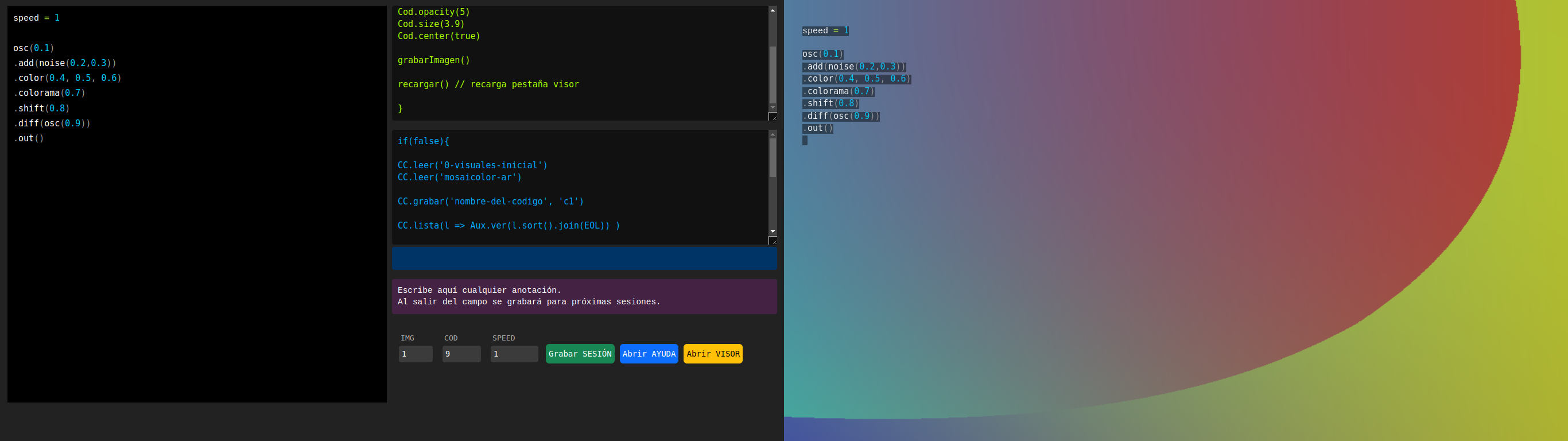
Task: Click '.shift(0.8)' line in left editor
Action: 41,109
